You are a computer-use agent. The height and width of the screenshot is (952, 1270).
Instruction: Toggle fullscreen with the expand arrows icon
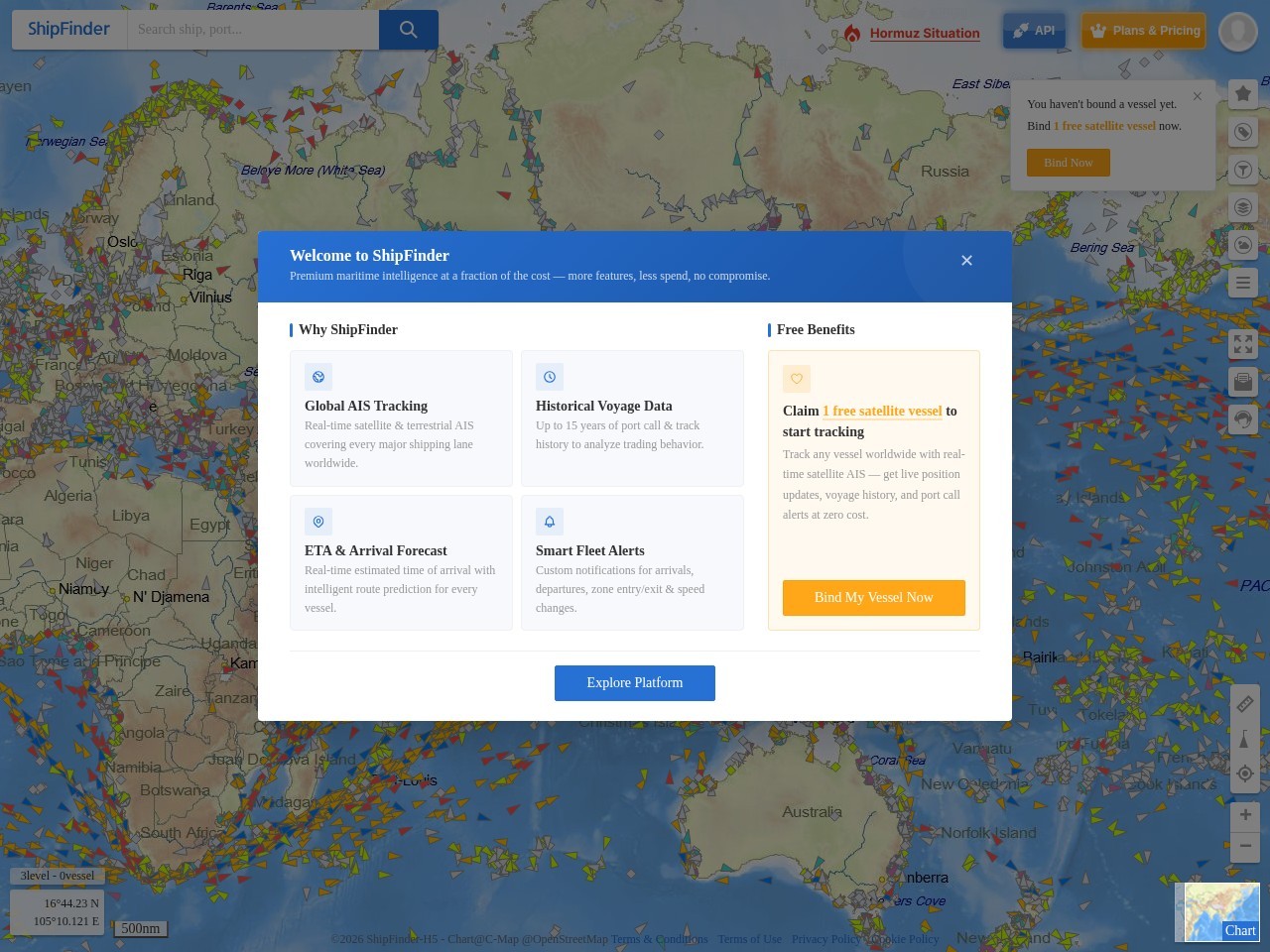pos(1243,344)
